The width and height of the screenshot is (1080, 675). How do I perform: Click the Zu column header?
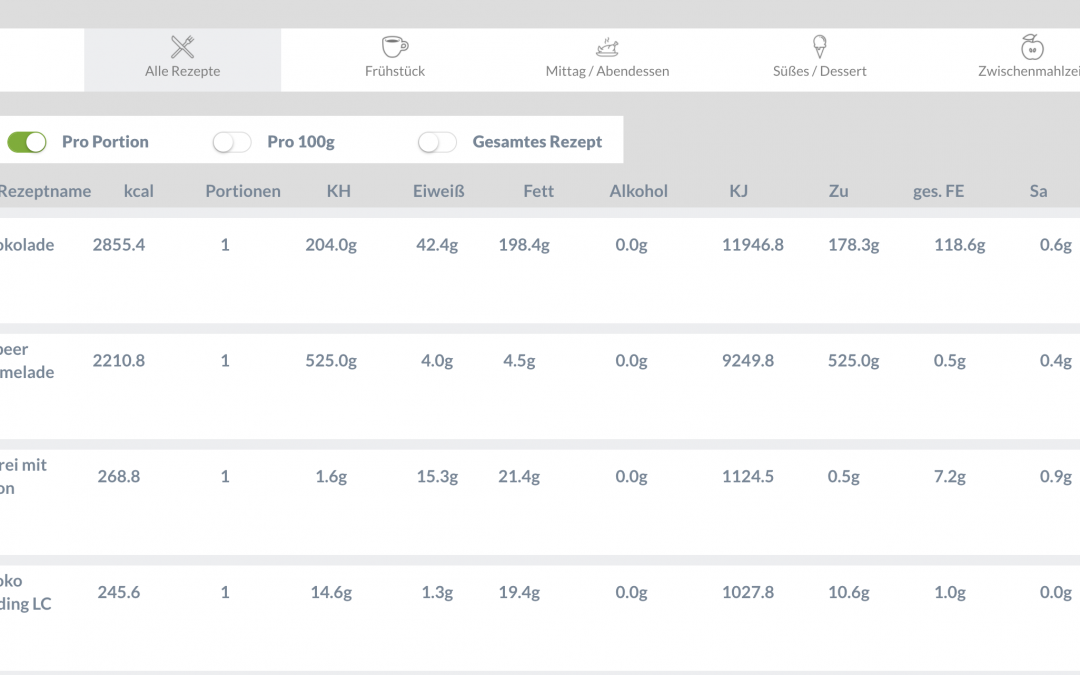coord(838,191)
